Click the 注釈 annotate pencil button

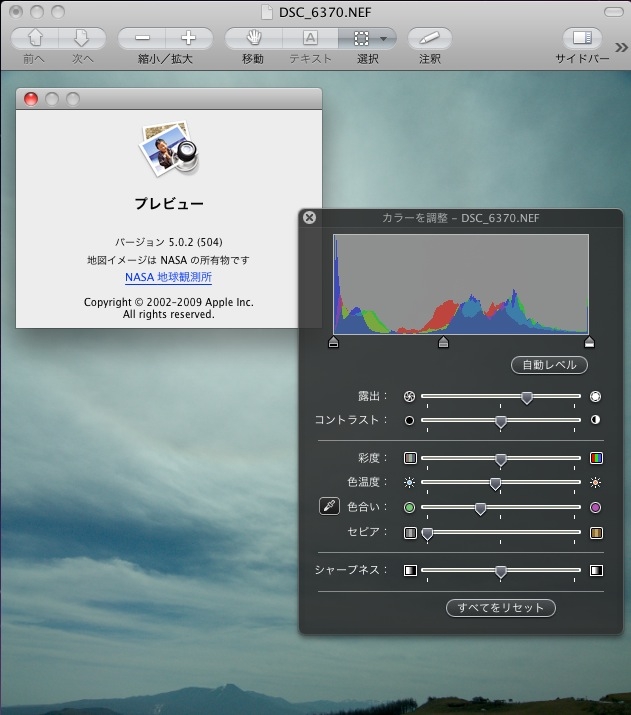(429, 38)
